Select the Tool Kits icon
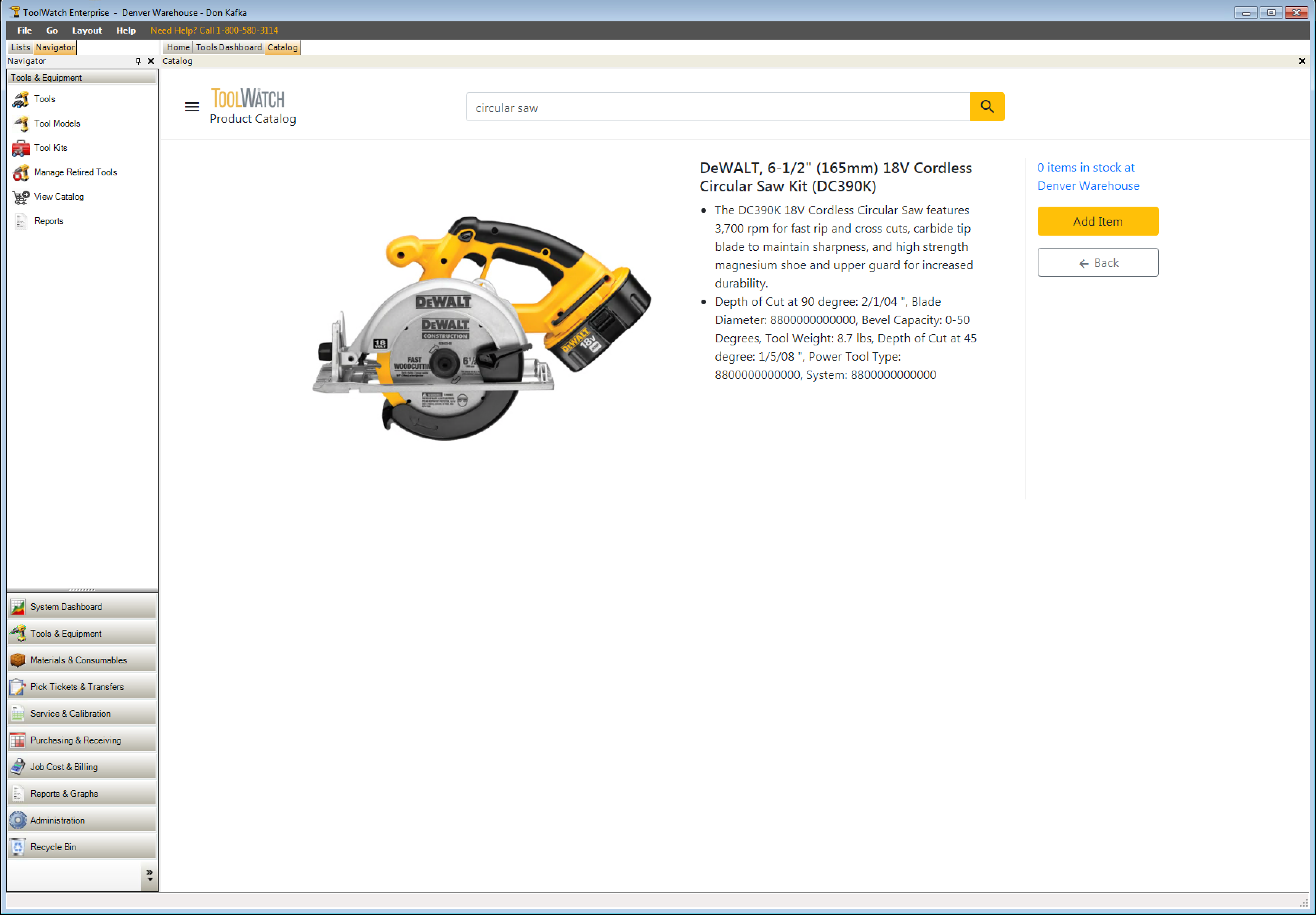 point(20,147)
